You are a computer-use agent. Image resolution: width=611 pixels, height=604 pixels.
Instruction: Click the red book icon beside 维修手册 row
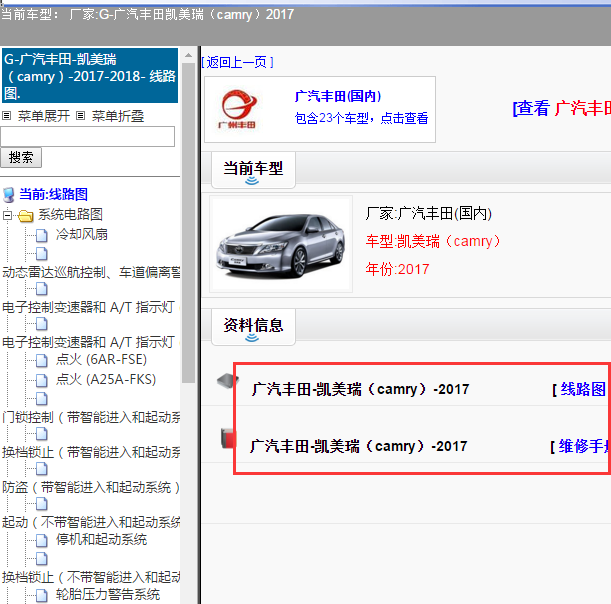click(x=228, y=438)
